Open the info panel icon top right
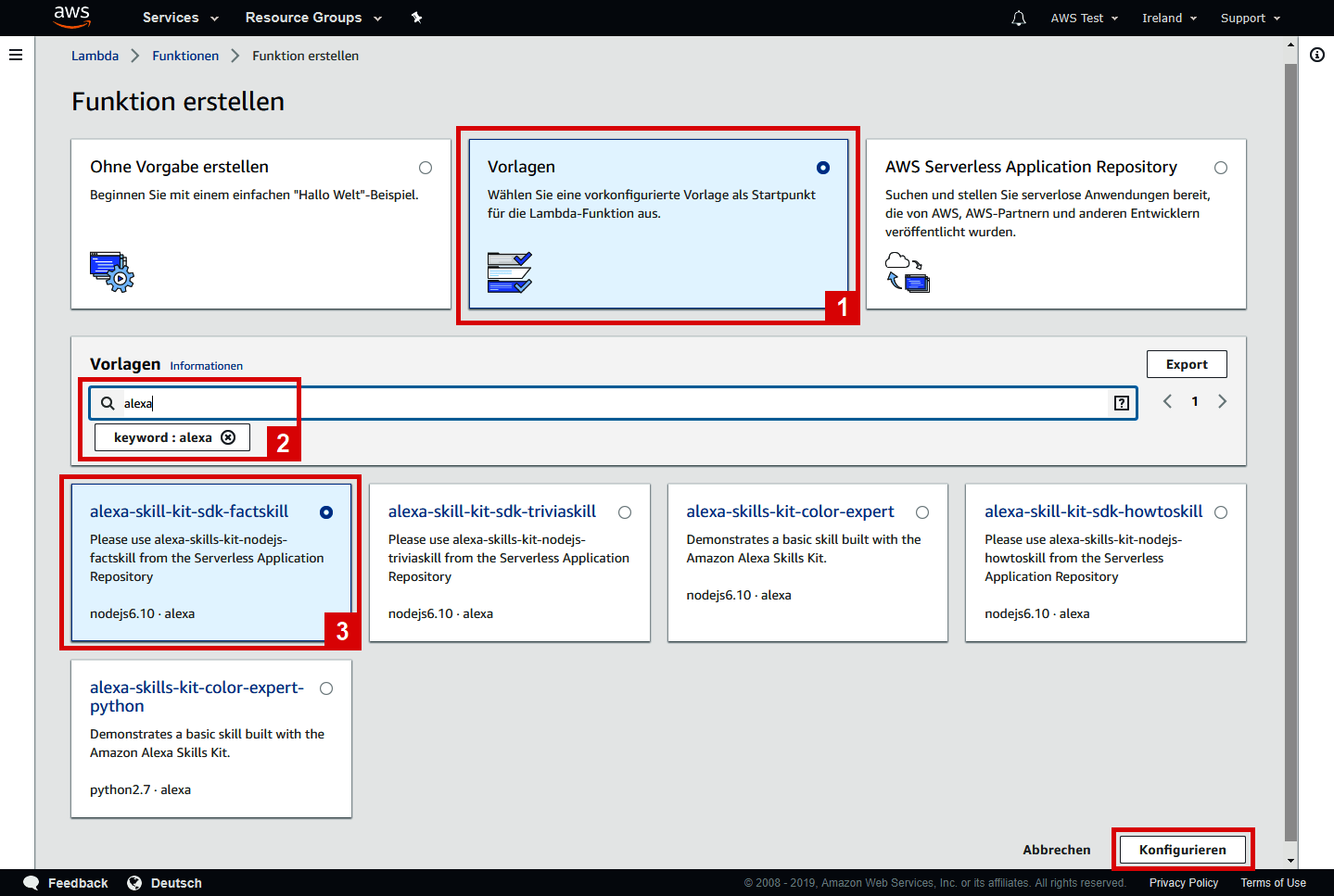The image size is (1334, 896). [1317, 56]
